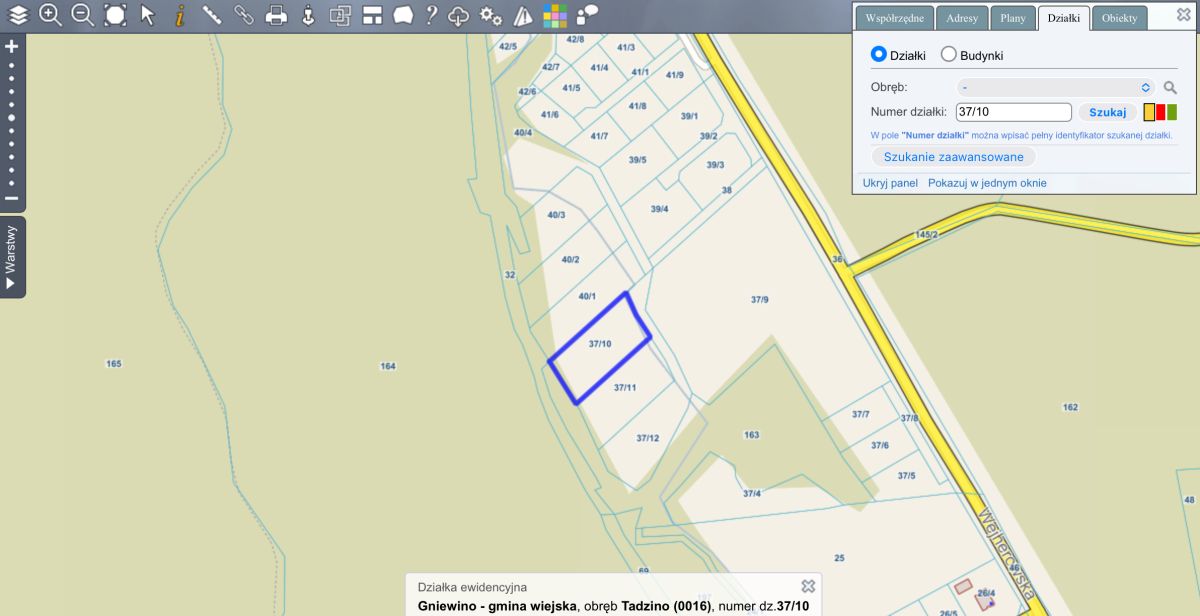Click the full extent view icon
Image resolution: width=1200 pixels, height=616 pixels.
(x=116, y=15)
